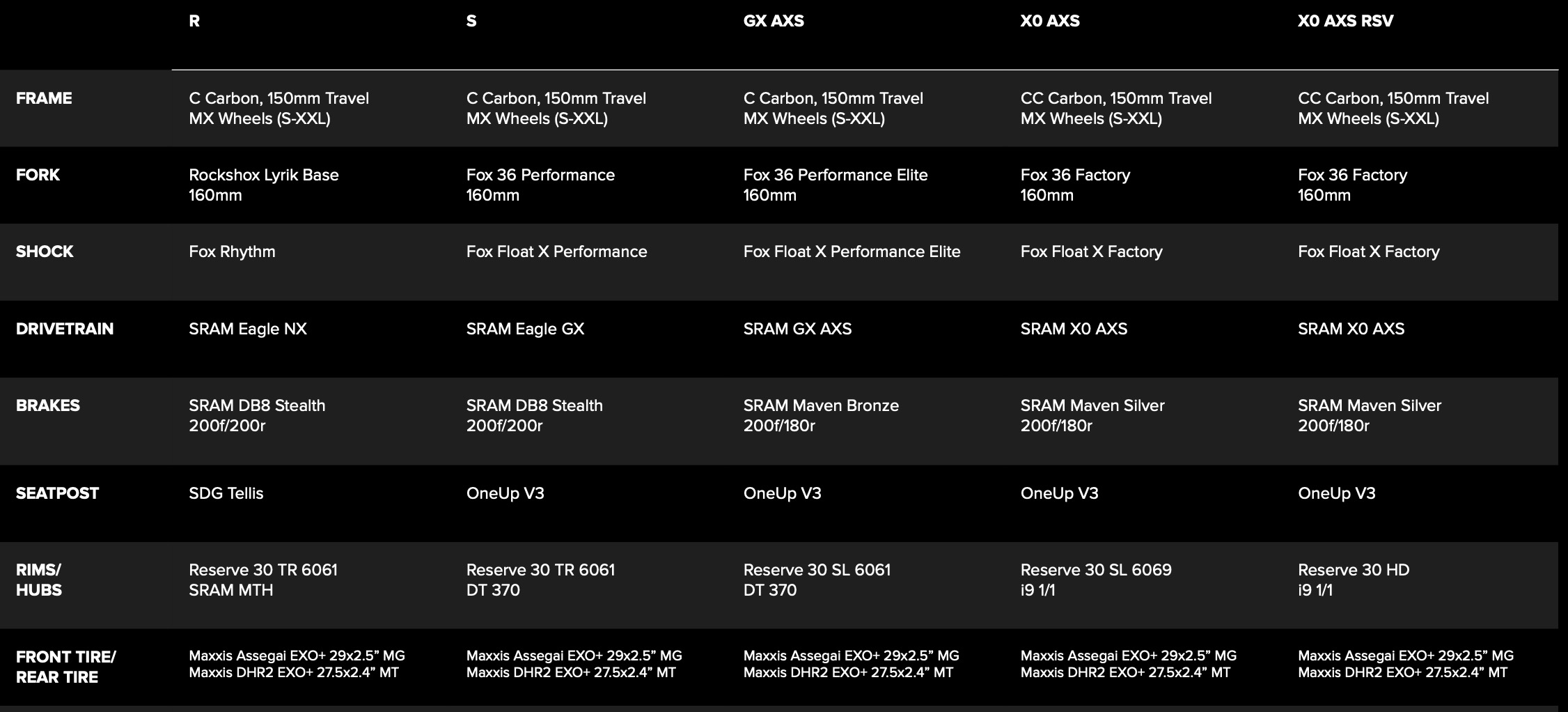Click the GX AXS column header
The image size is (1568, 712).
[x=773, y=21]
